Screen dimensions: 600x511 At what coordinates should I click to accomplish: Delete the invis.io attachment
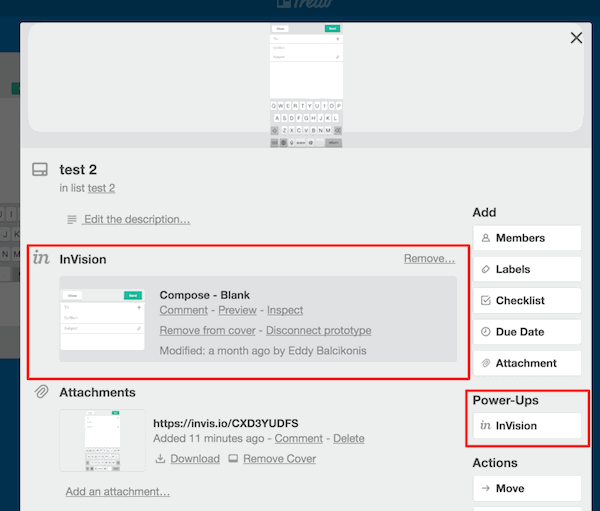349,438
